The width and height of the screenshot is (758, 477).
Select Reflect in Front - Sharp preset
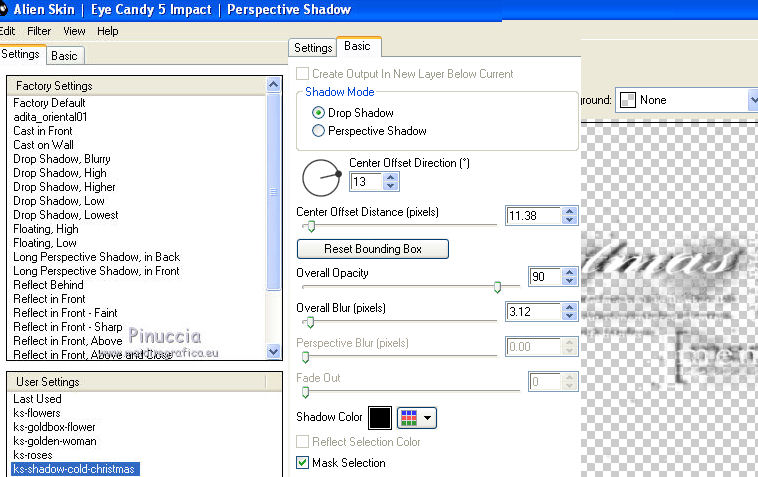coord(68,327)
